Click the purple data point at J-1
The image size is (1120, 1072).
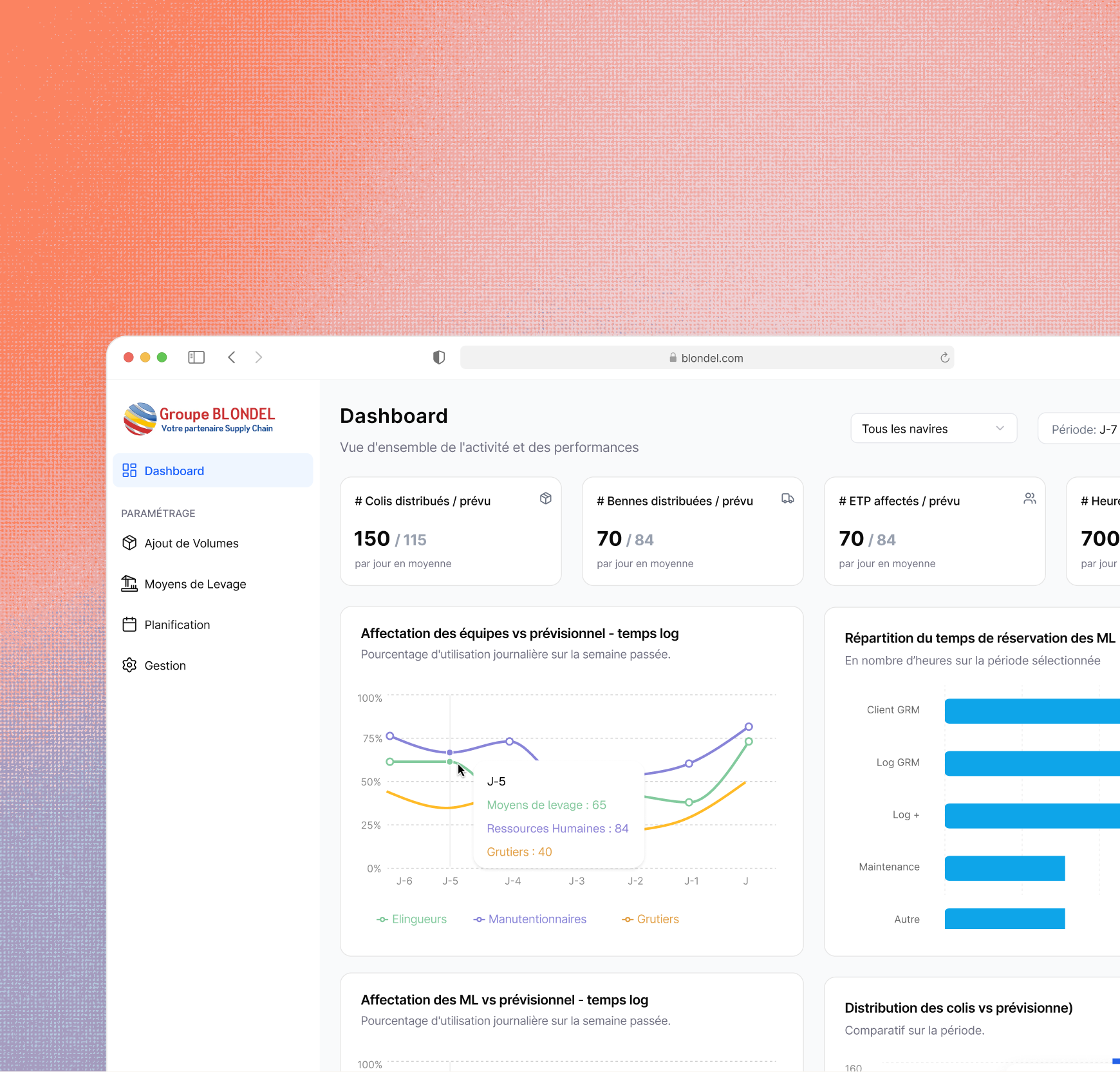click(689, 764)
